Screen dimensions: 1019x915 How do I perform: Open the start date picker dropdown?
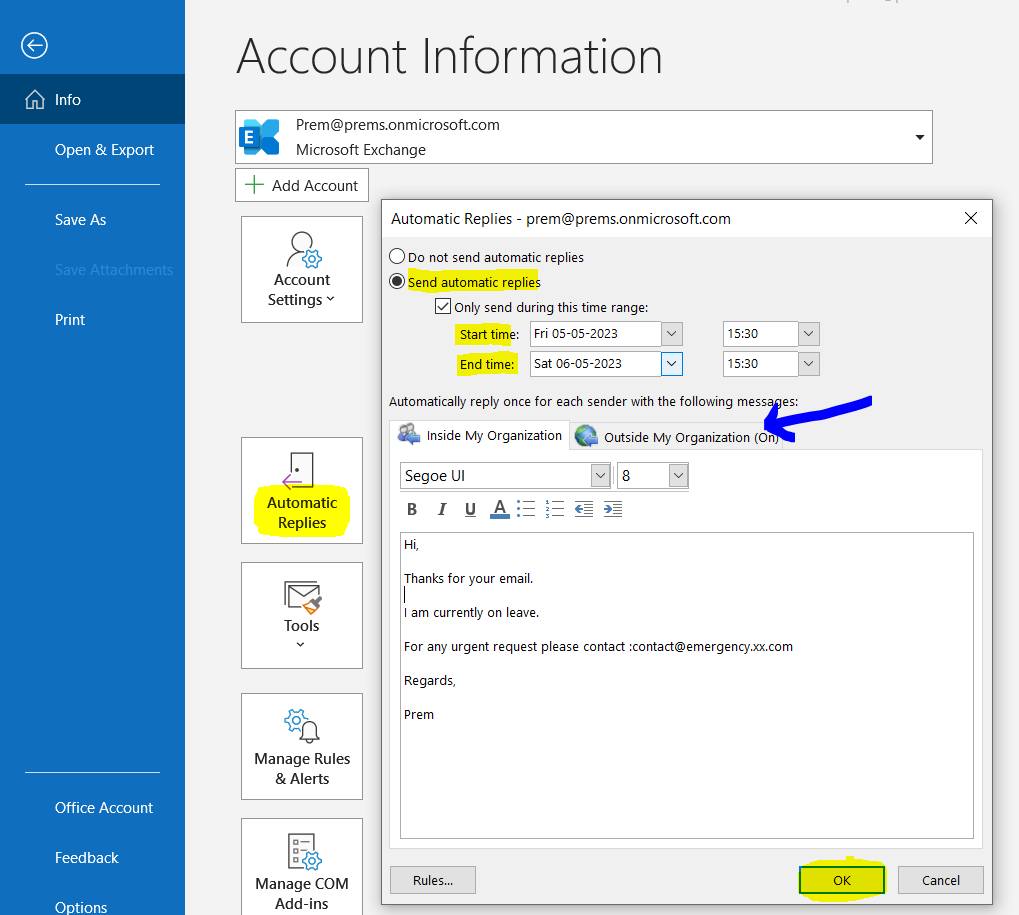672,334
